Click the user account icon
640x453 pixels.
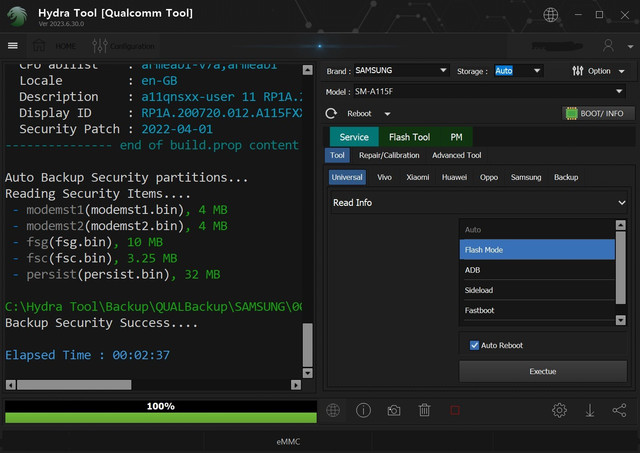tap(608, 45)
